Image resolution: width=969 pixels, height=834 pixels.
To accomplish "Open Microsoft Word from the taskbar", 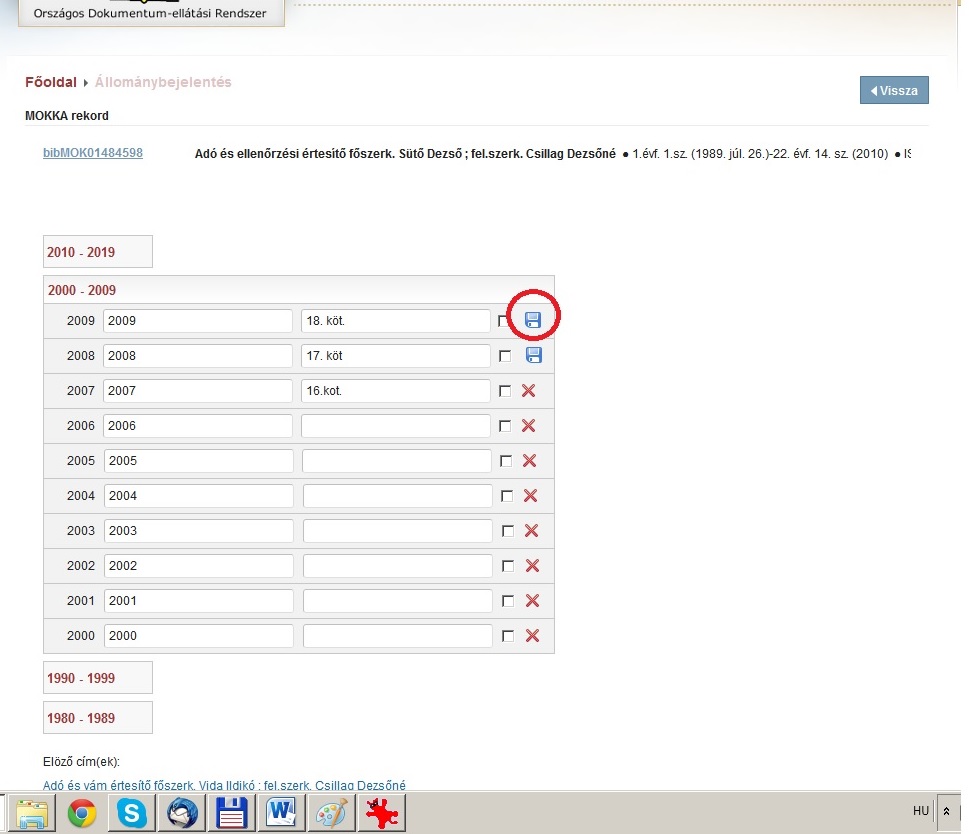I will click(x=279, y=814).
